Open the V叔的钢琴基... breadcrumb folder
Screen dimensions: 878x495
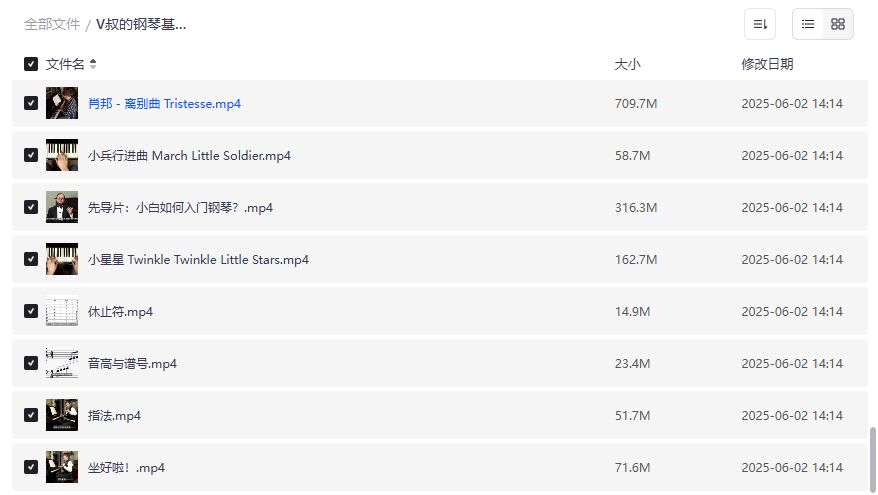pyautogui.click(x=141, y=24)
